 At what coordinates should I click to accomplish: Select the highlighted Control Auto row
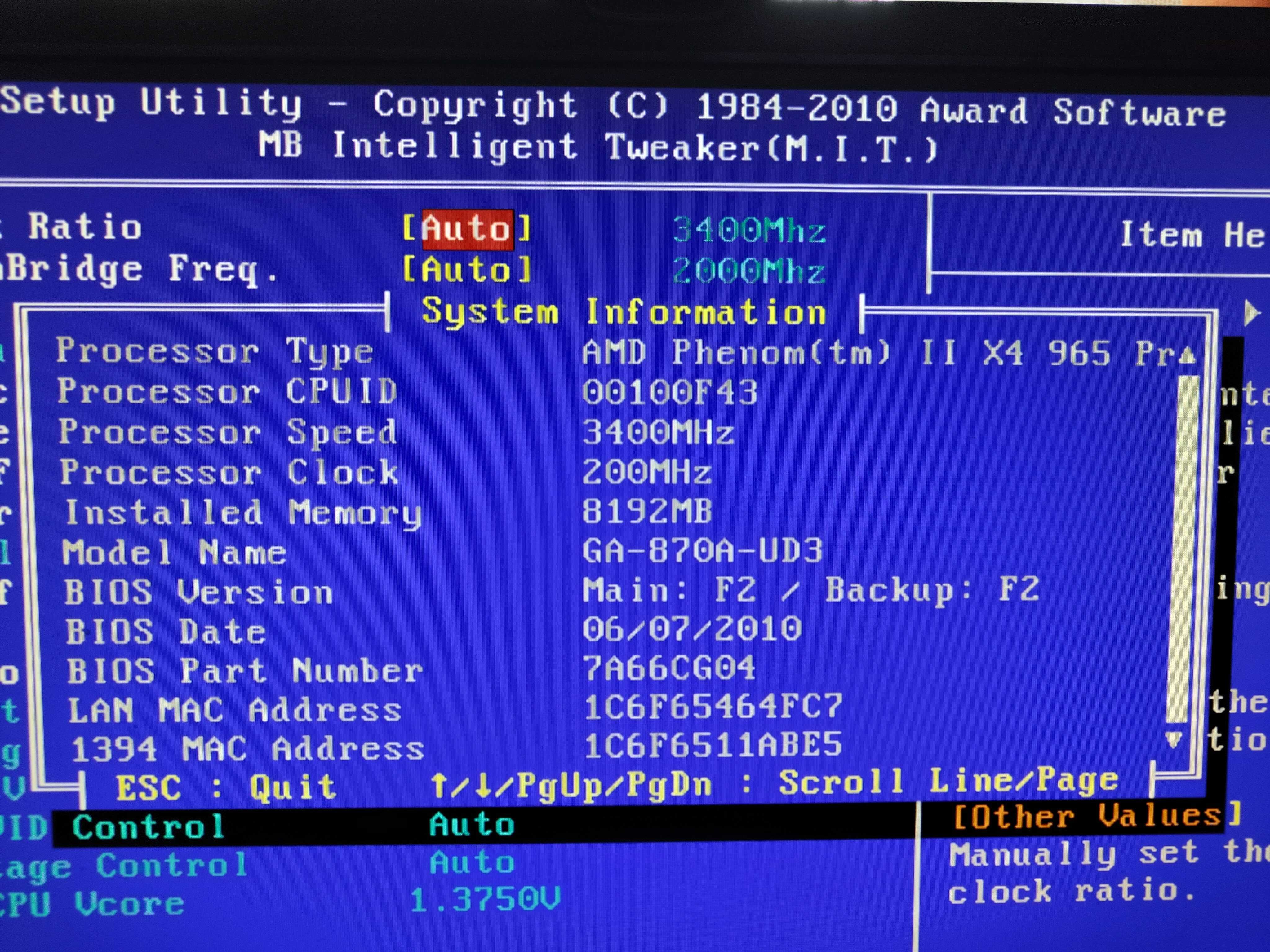[485, 825]
